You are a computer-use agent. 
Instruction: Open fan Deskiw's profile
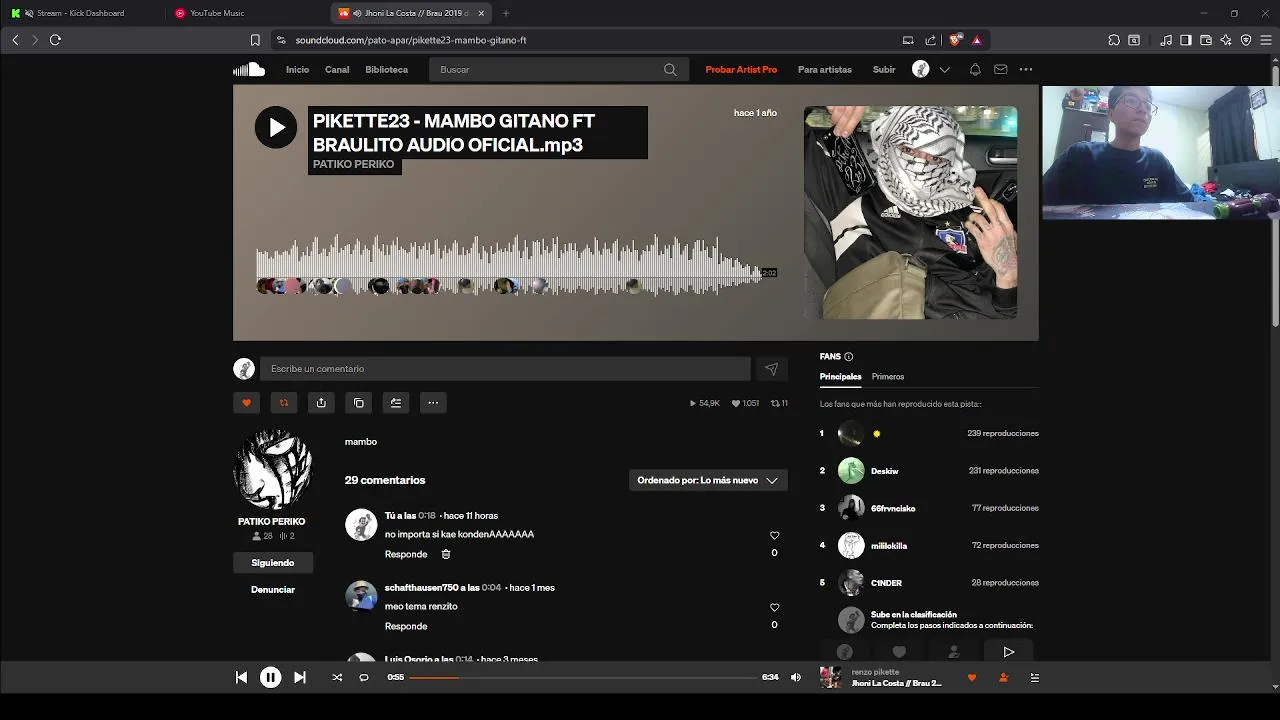click(885, 471)
